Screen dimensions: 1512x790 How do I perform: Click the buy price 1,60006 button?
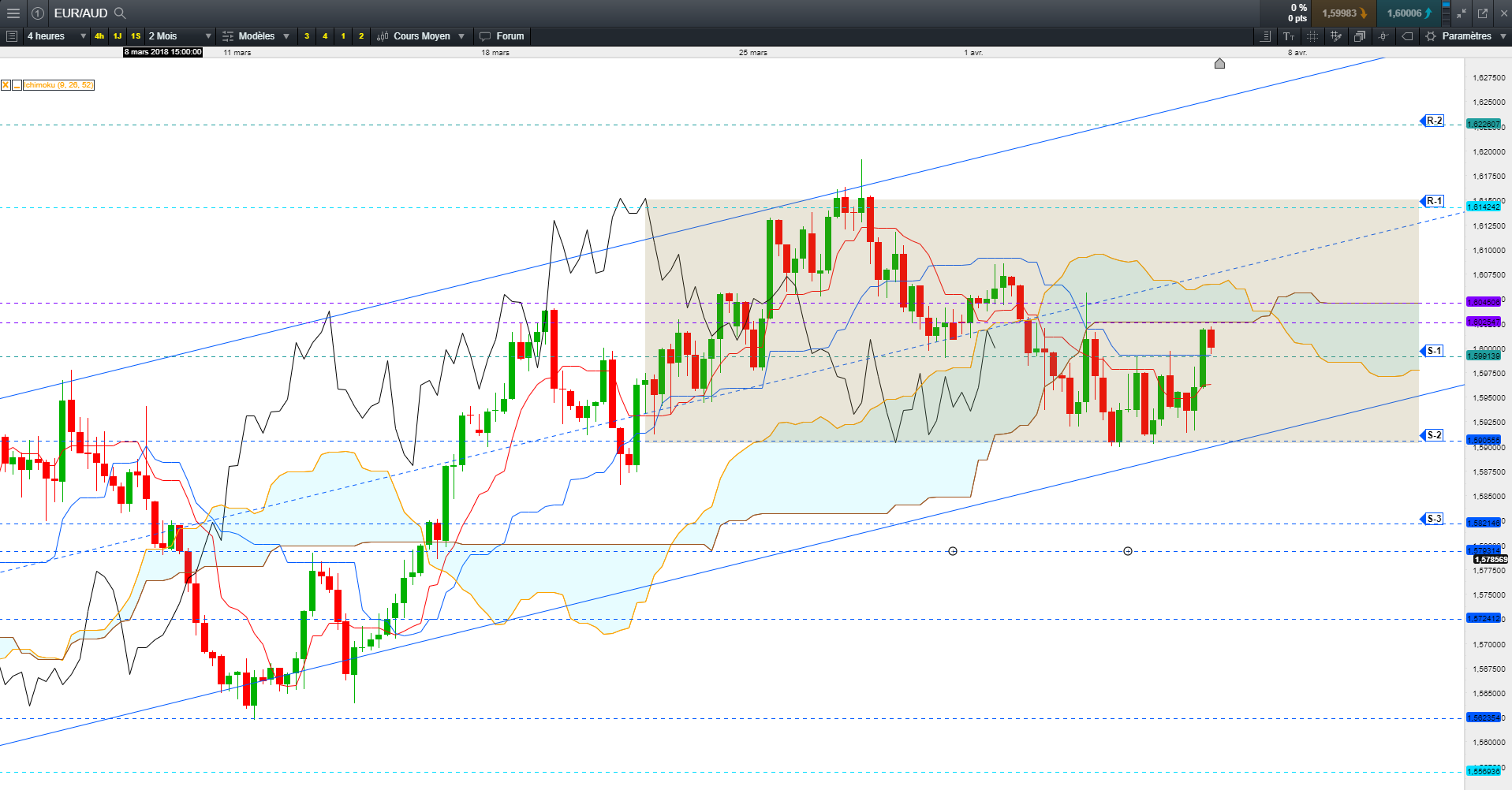1409,13
